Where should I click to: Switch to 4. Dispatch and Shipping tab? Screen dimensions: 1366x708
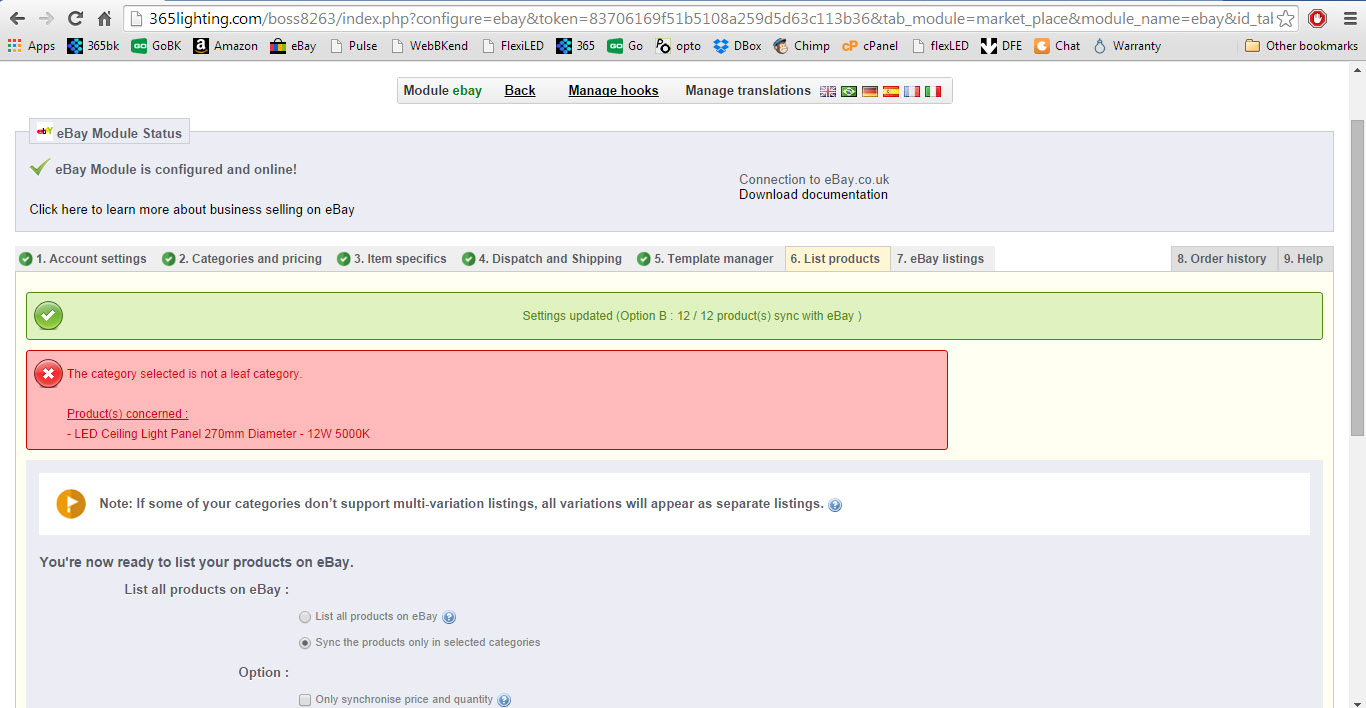[542, 259]
